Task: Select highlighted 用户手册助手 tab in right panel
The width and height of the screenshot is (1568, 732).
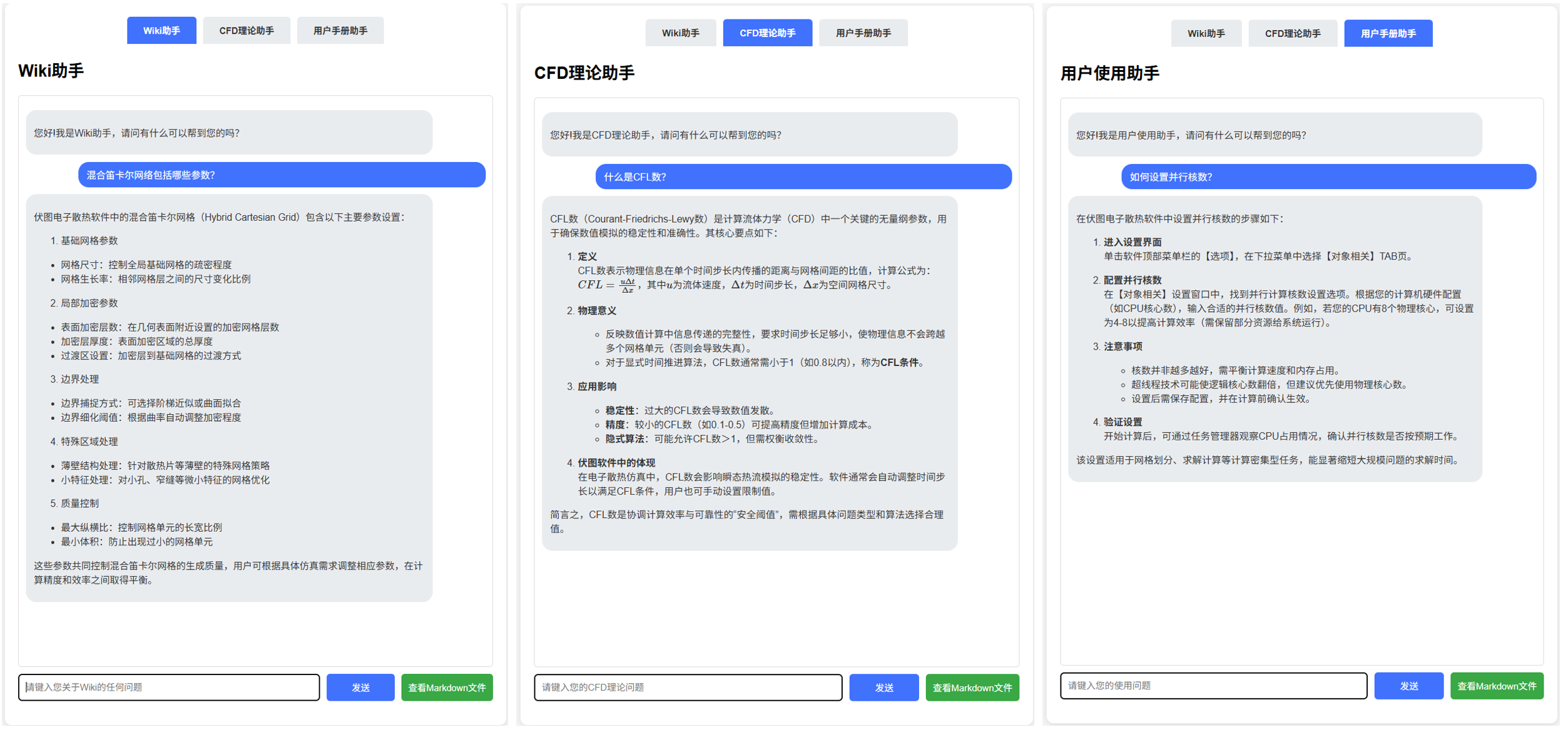Action: (x=1388, y=34)
